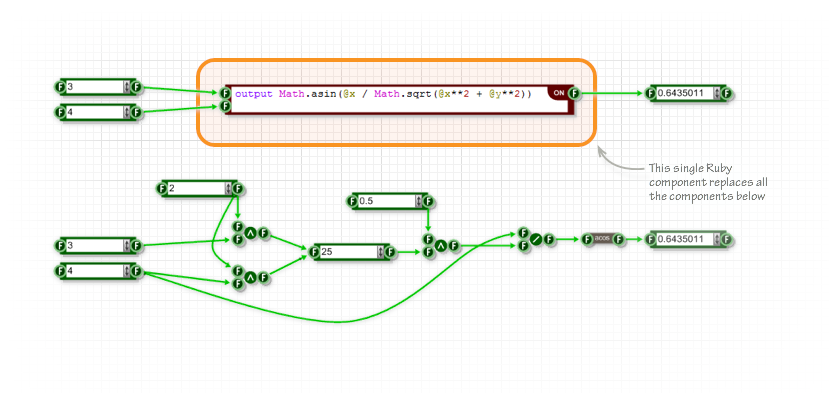Click output connector of lower schematic's 4 box
829x393 pixels.
coord(136,271)
